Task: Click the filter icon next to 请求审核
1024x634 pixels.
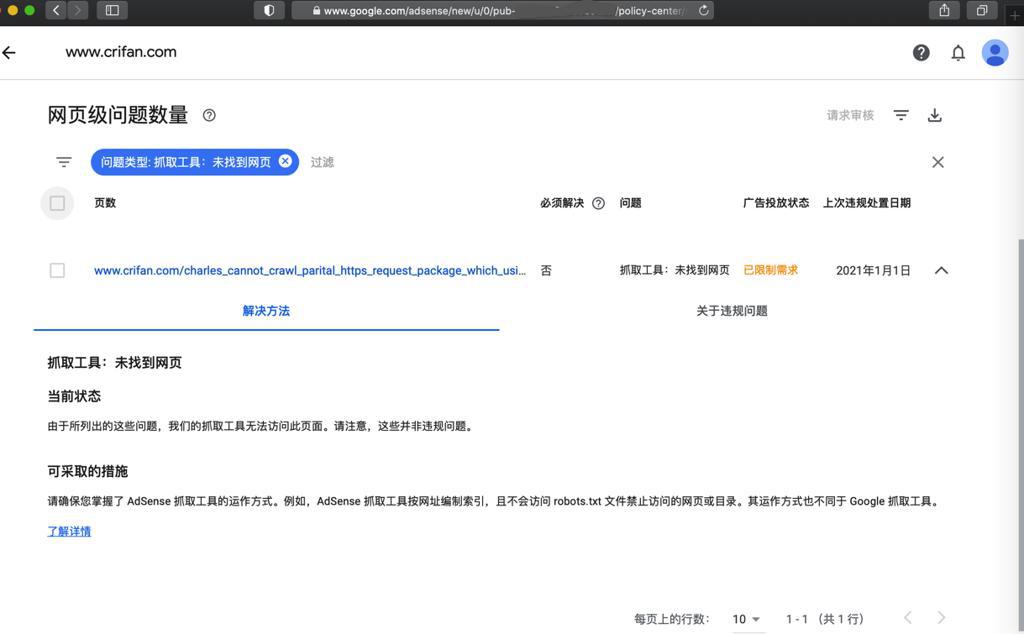Action: click(x=901, y=116)
